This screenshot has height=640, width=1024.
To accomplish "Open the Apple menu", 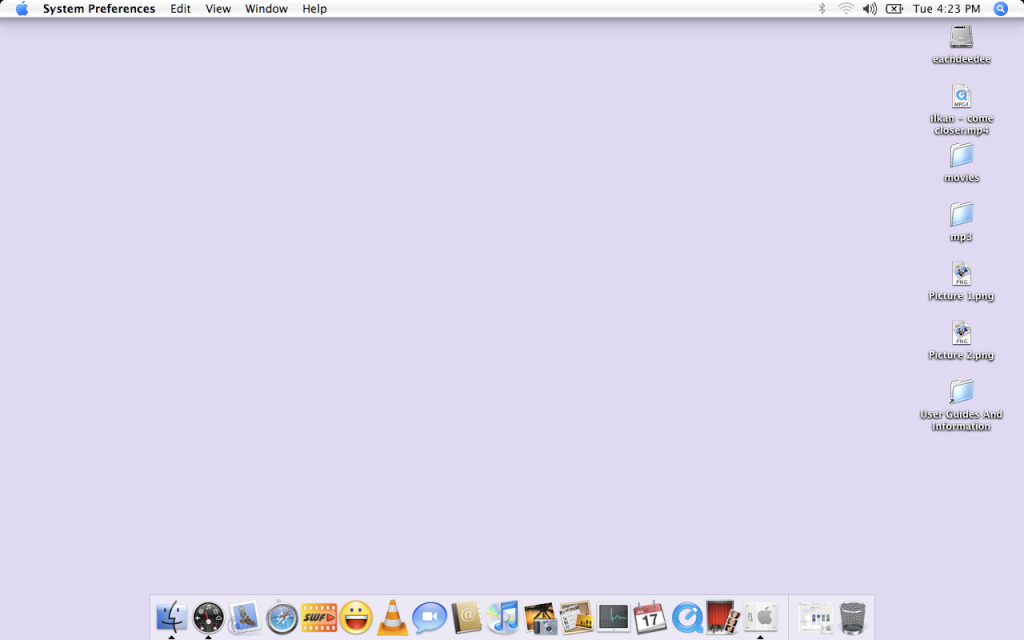I will click(x=22, y=9).
